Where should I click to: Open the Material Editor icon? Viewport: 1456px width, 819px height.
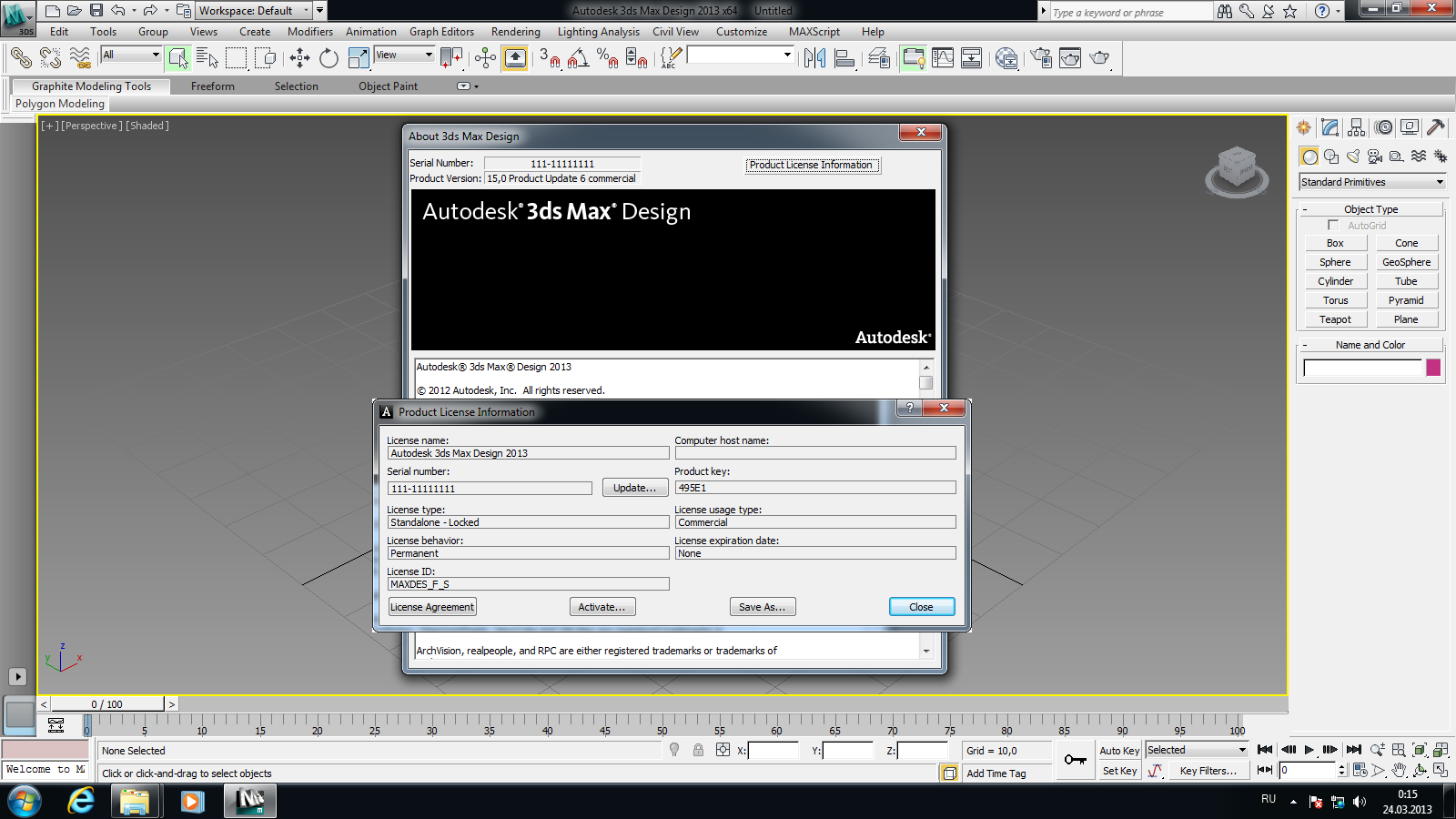(1006, 58)
